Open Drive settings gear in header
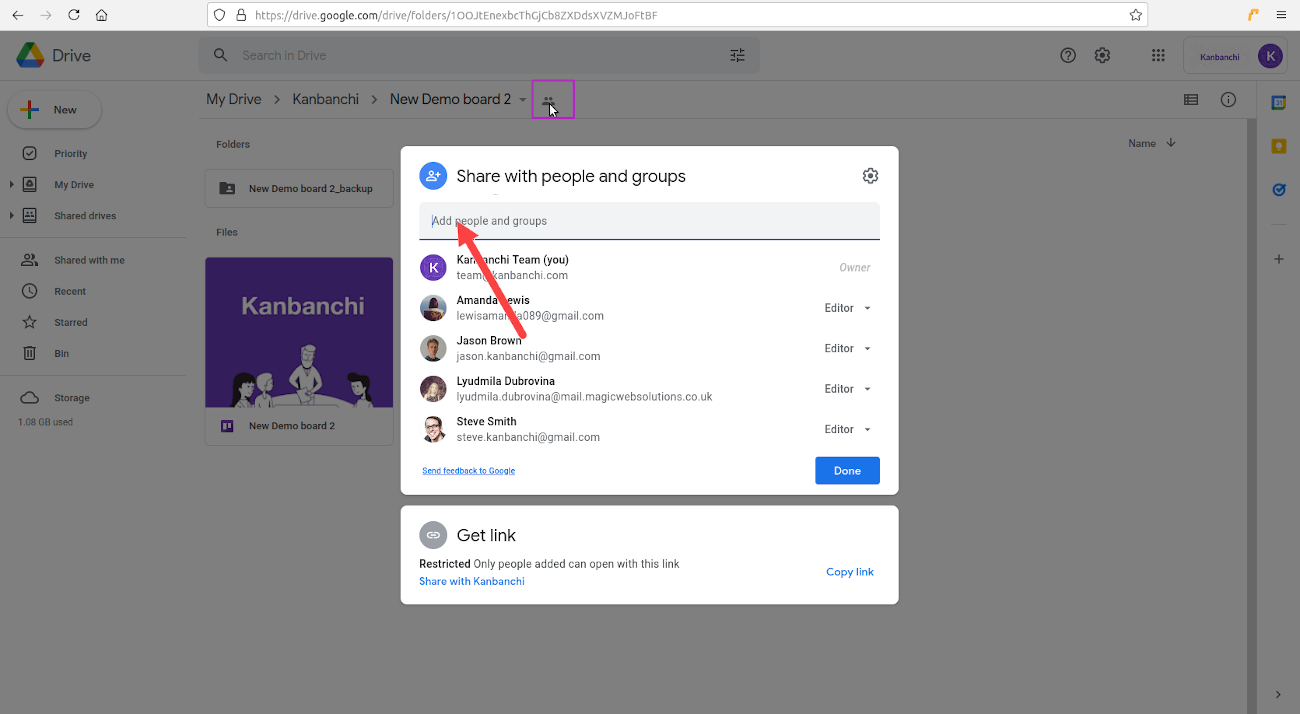This screenshot has height=714, width=1300. click(1102, 55)
